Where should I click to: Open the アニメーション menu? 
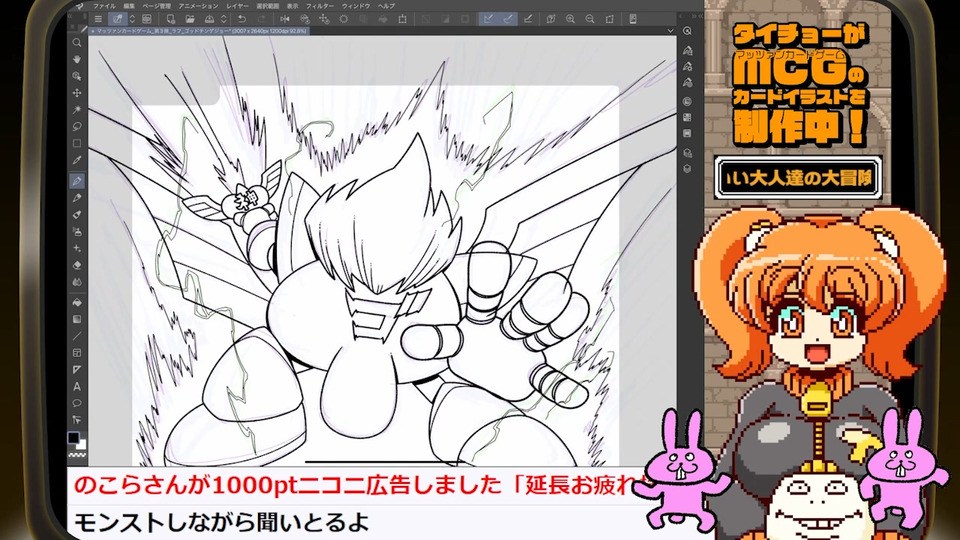tap(198, 6)
